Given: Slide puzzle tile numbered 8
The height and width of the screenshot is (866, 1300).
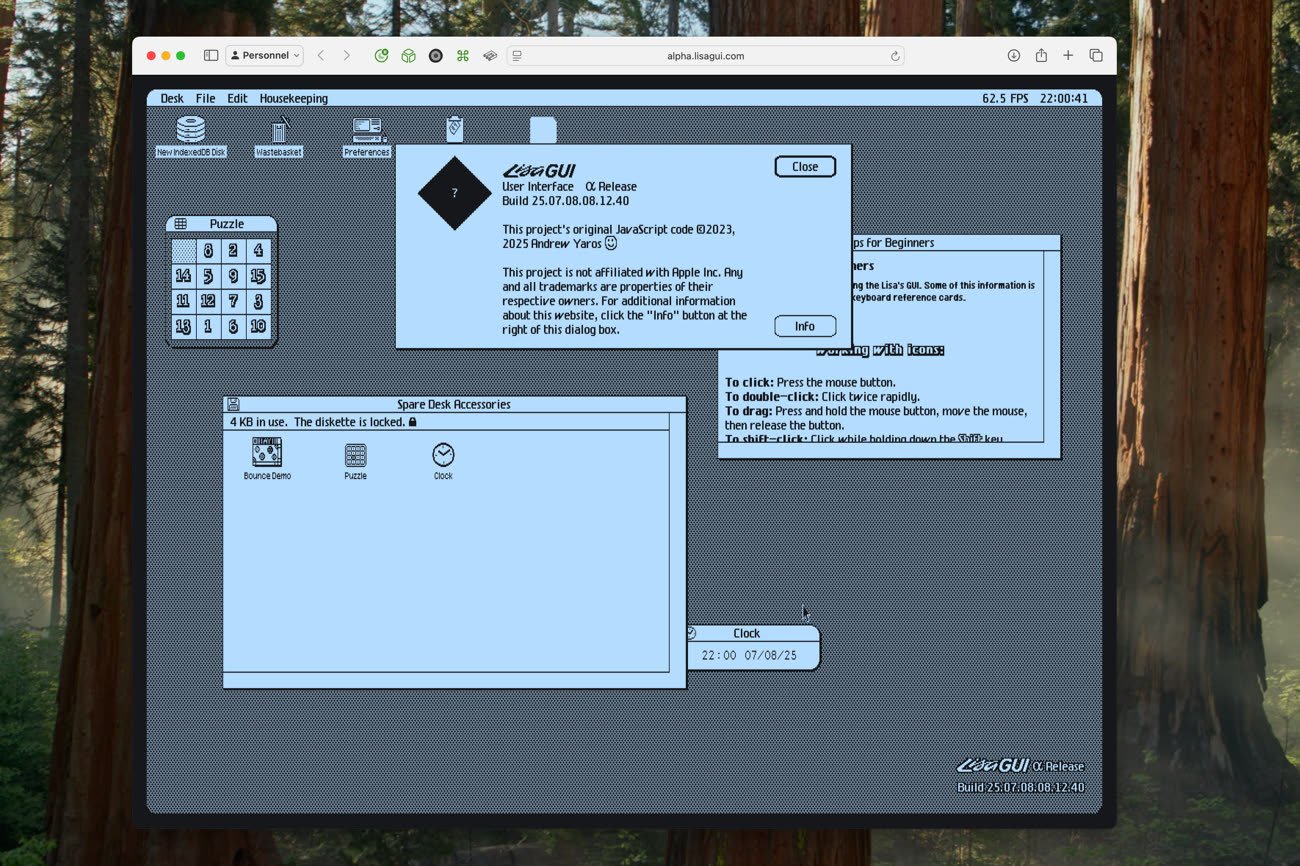Looking at the screenshot, I should (x=208, y=251).
